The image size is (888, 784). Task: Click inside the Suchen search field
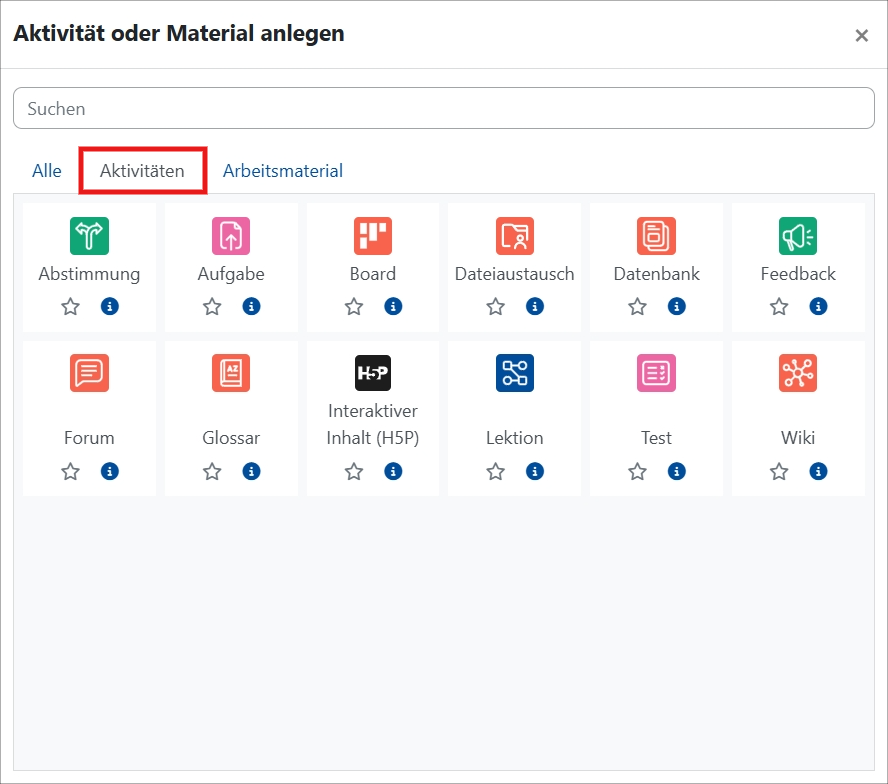tap(444, 108)
